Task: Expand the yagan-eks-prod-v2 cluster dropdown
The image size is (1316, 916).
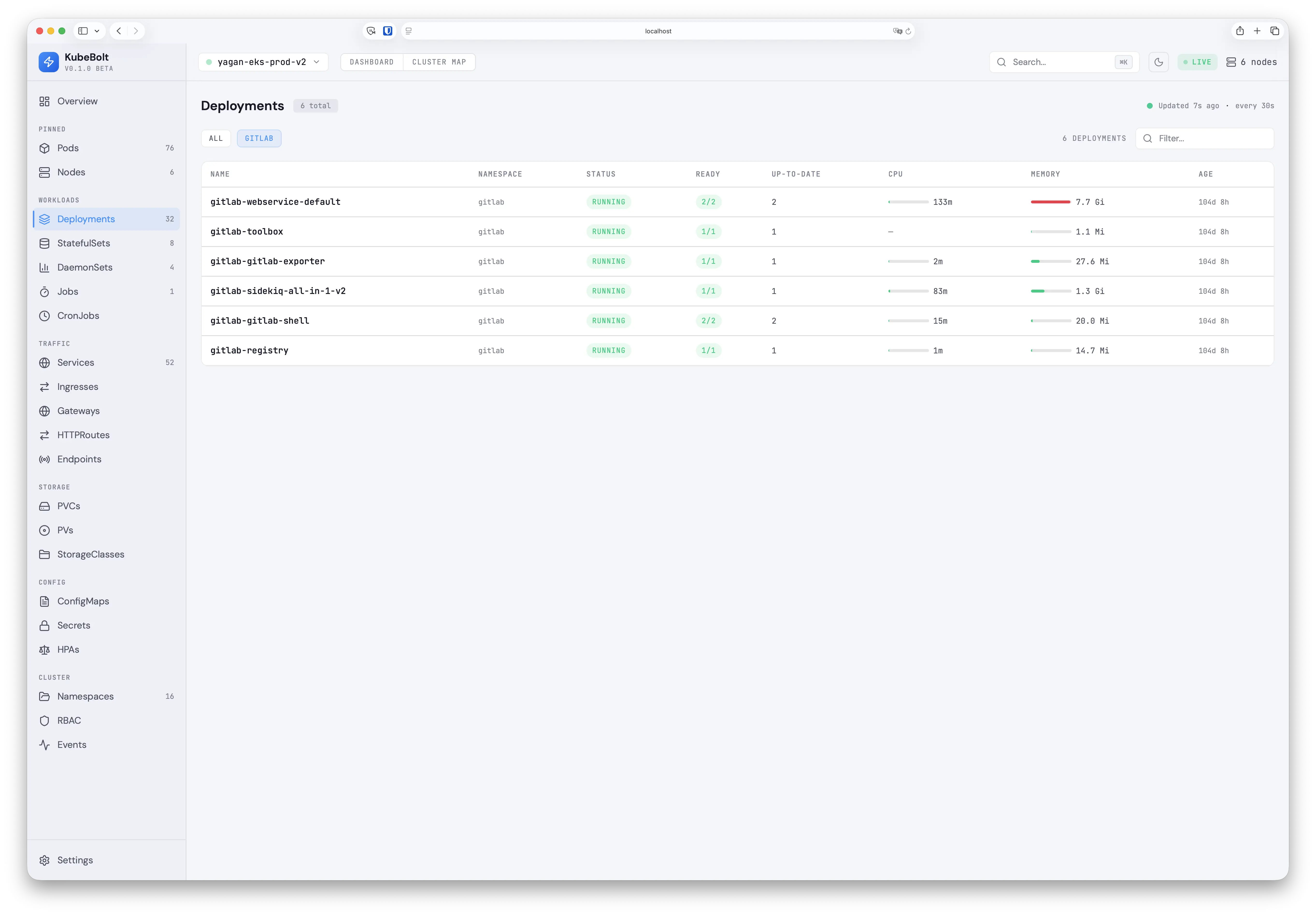Action: click(x=263, y=62)
